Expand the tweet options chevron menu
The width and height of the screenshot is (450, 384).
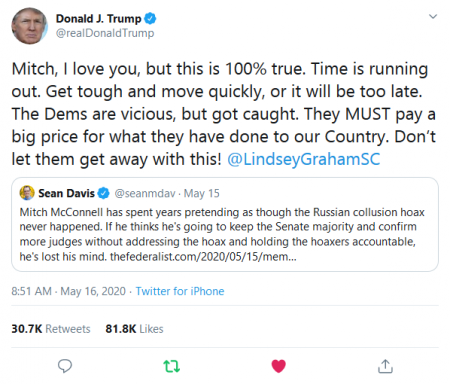tap(433, 16)
